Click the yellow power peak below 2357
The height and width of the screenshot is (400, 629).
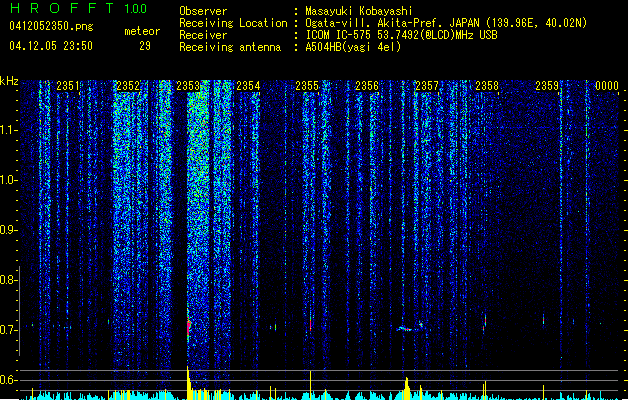point(407,387)
